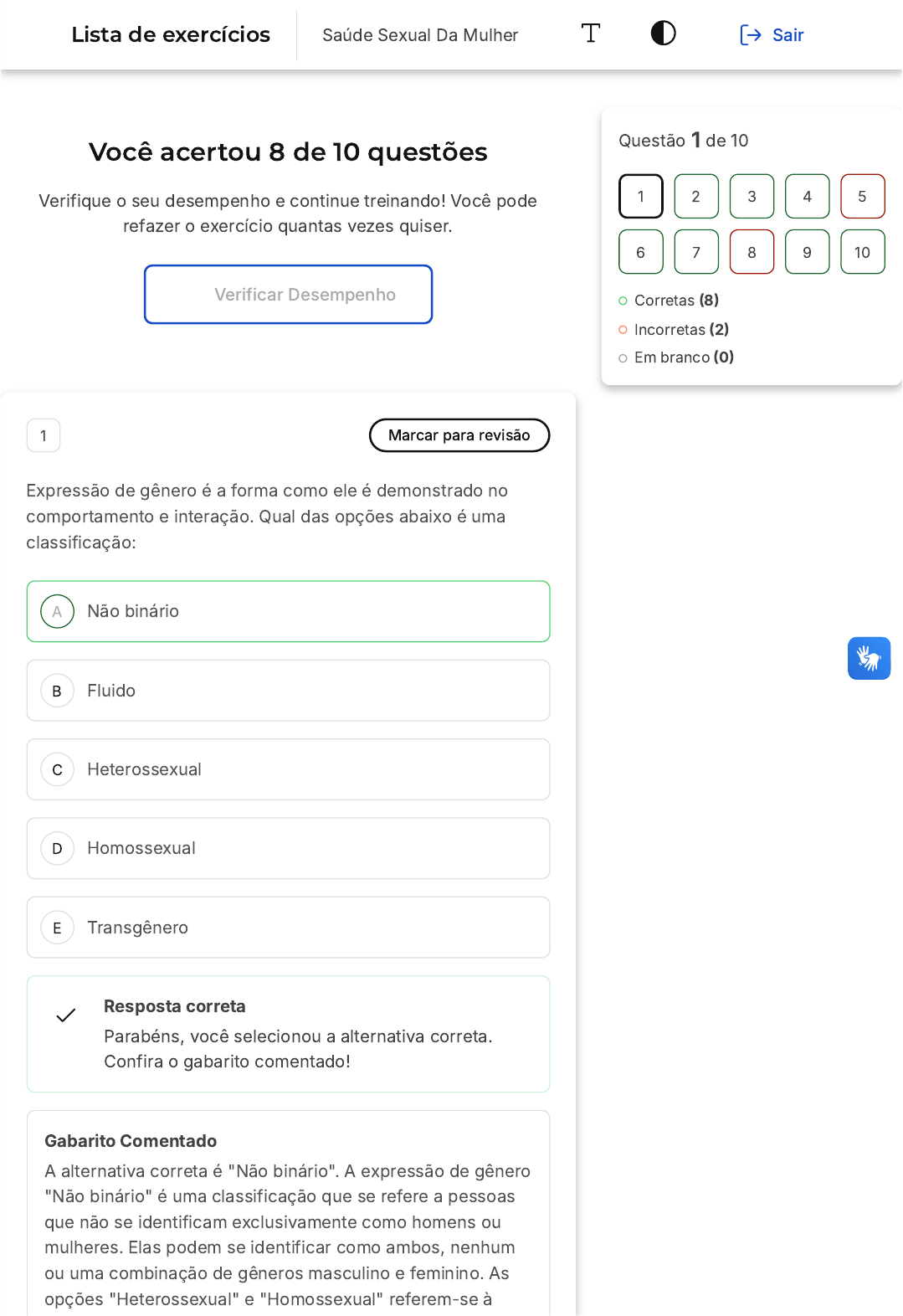
Task: Open the sign language accessibility widget
Action: [869, 658]
